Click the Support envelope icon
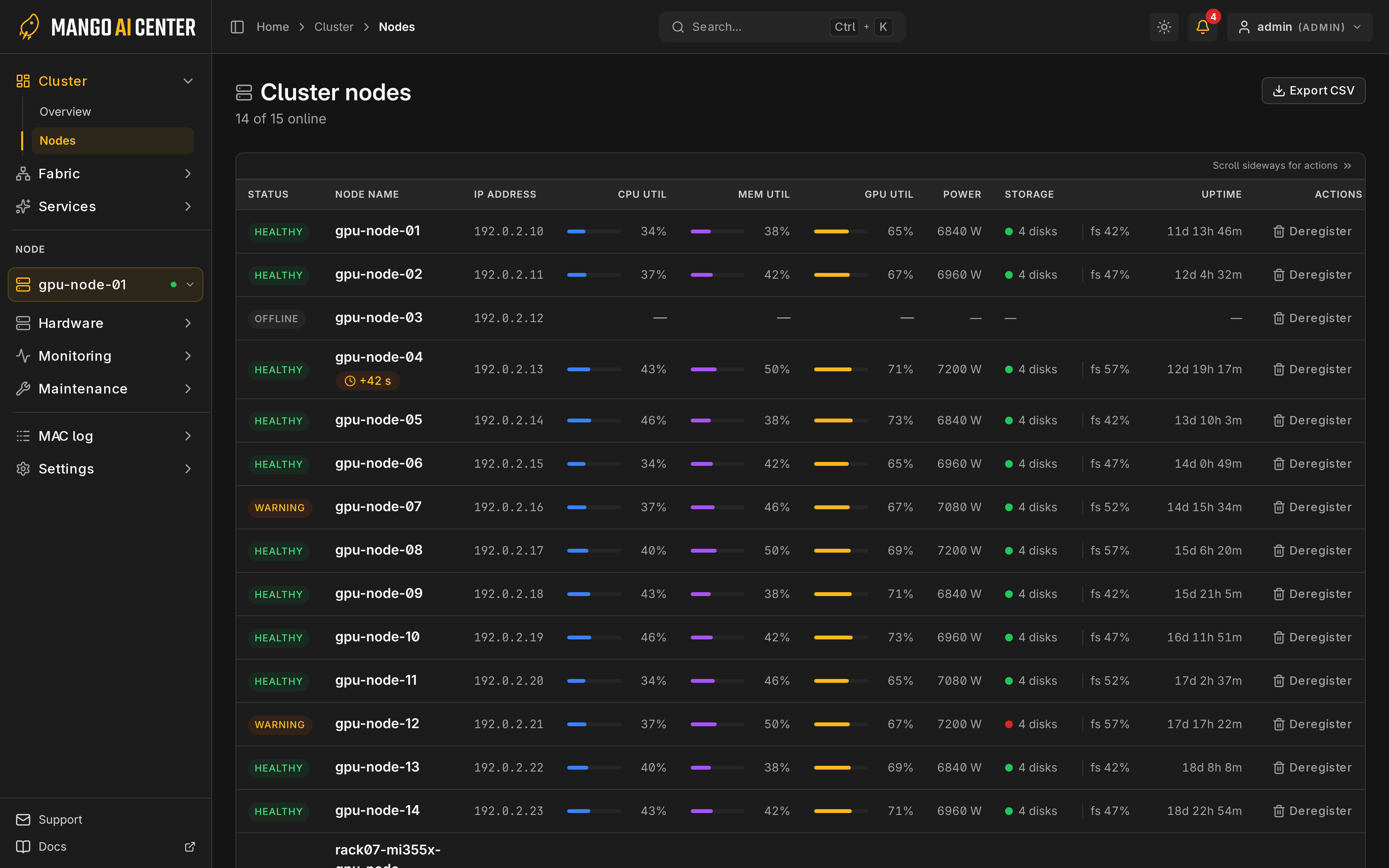Image resolution: width=1389 pixels, height=868 pixels. click(x=23, y=819)
